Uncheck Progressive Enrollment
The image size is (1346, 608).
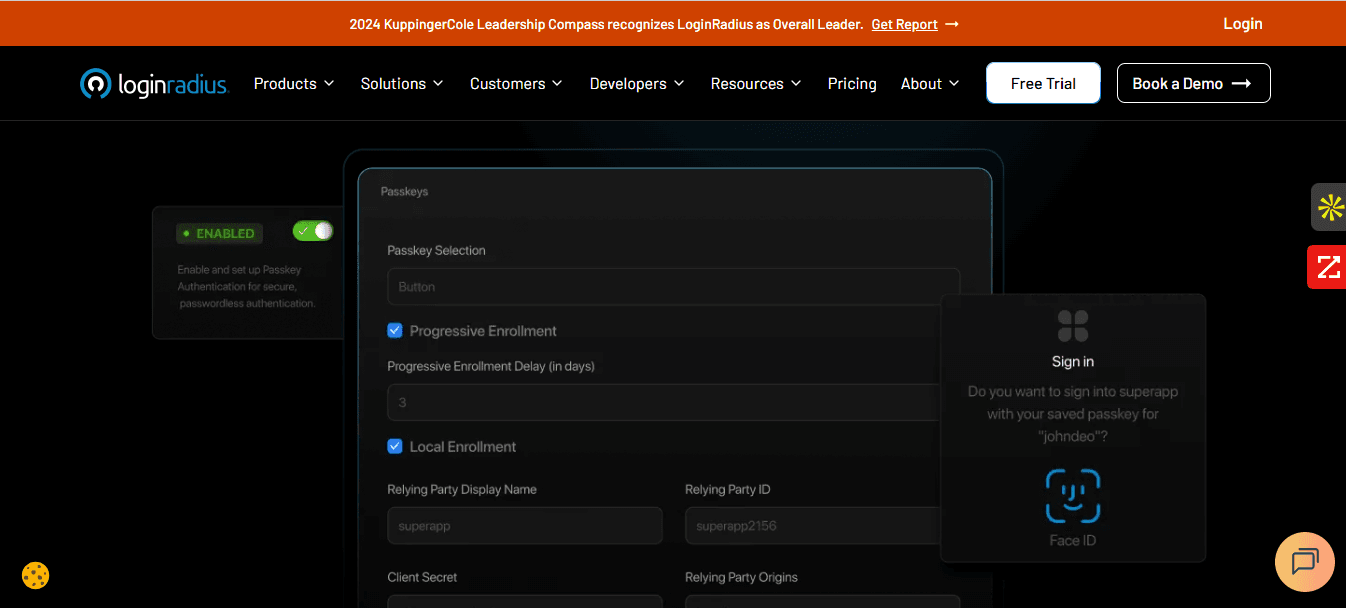[x=394, y=330]
